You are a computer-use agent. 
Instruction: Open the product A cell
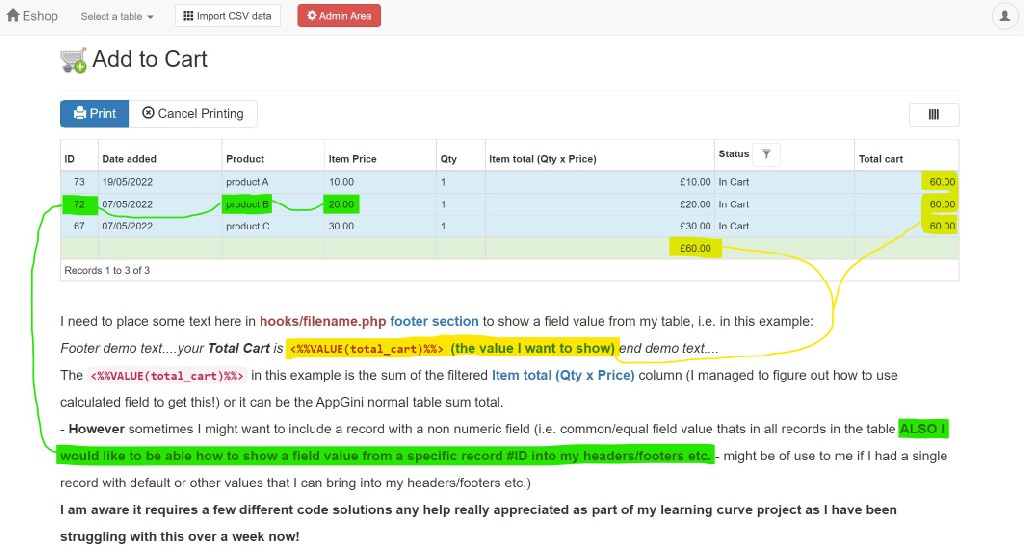(247, 182)
